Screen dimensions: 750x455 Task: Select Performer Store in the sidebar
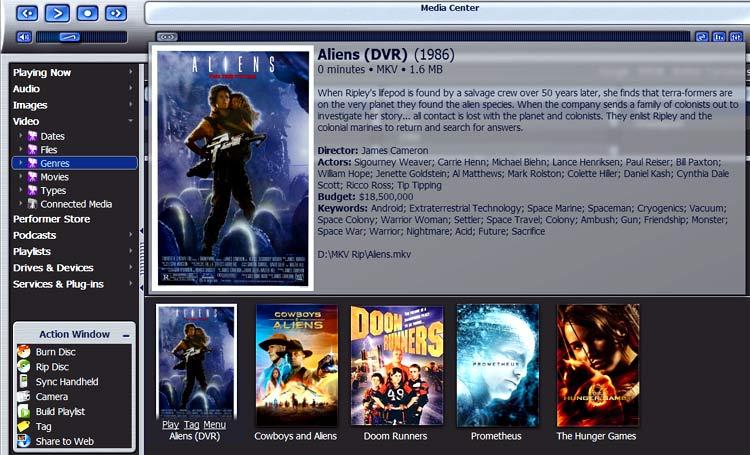click(x=51, y=219)
